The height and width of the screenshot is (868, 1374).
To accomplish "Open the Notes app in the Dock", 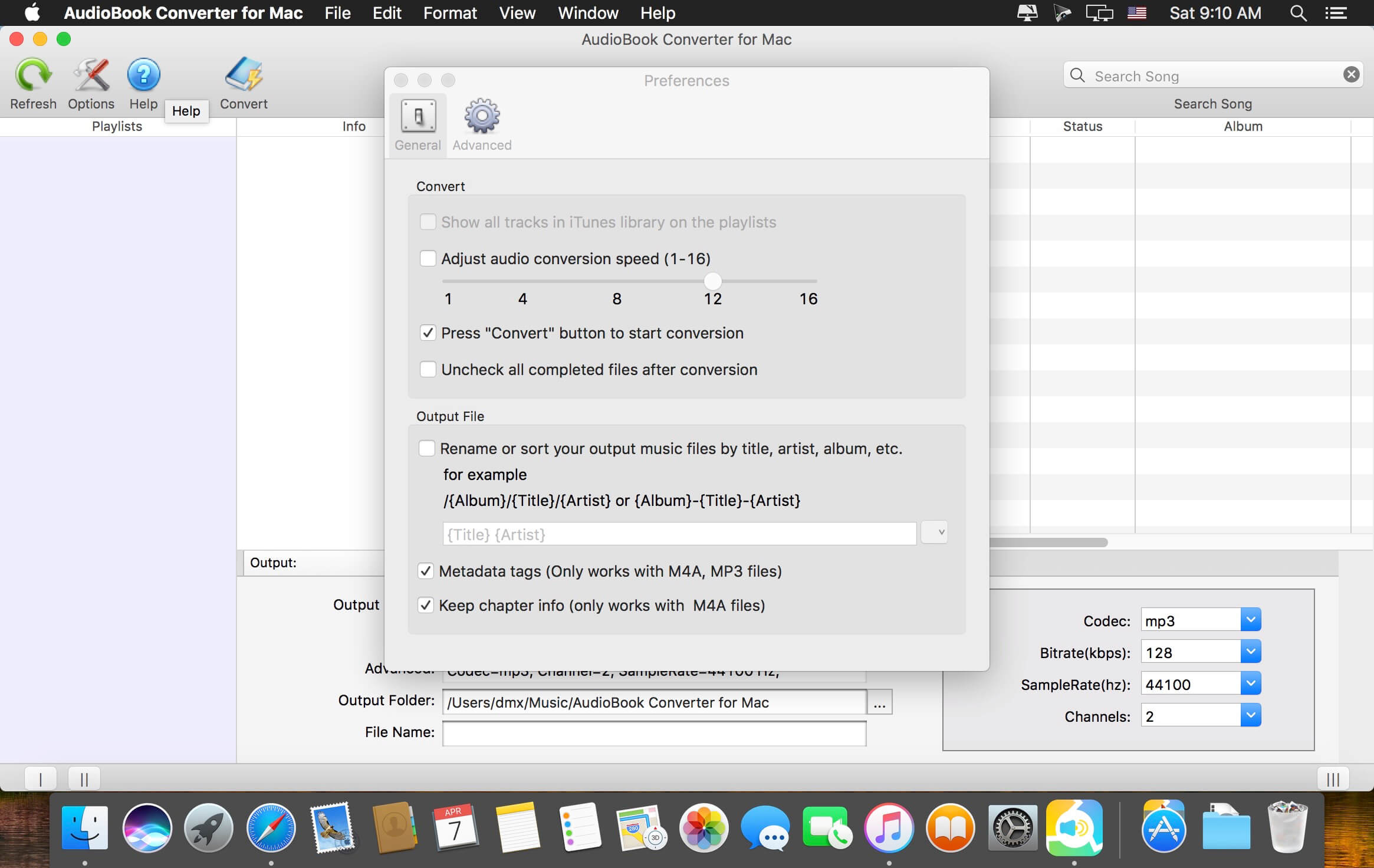I will click(518, 827).
